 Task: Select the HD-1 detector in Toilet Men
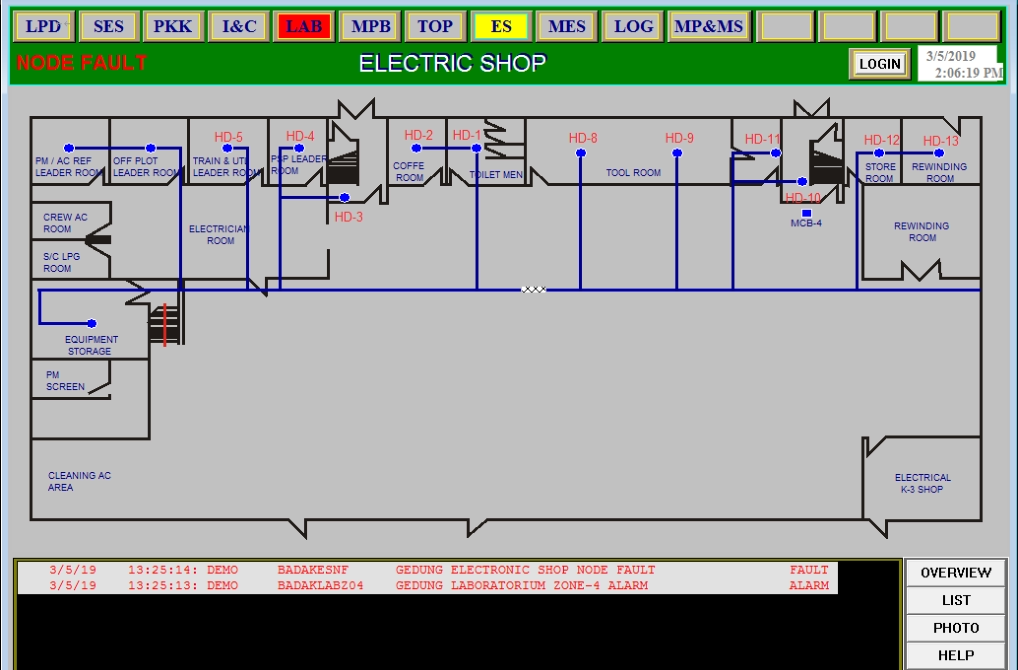[476, 148]
